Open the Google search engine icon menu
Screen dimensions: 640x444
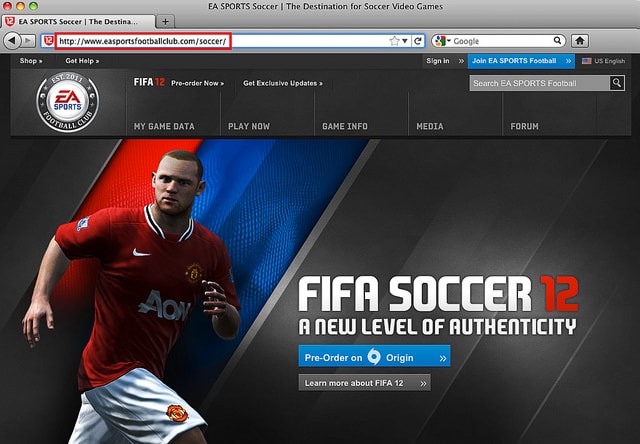click(x=442, y=41)
